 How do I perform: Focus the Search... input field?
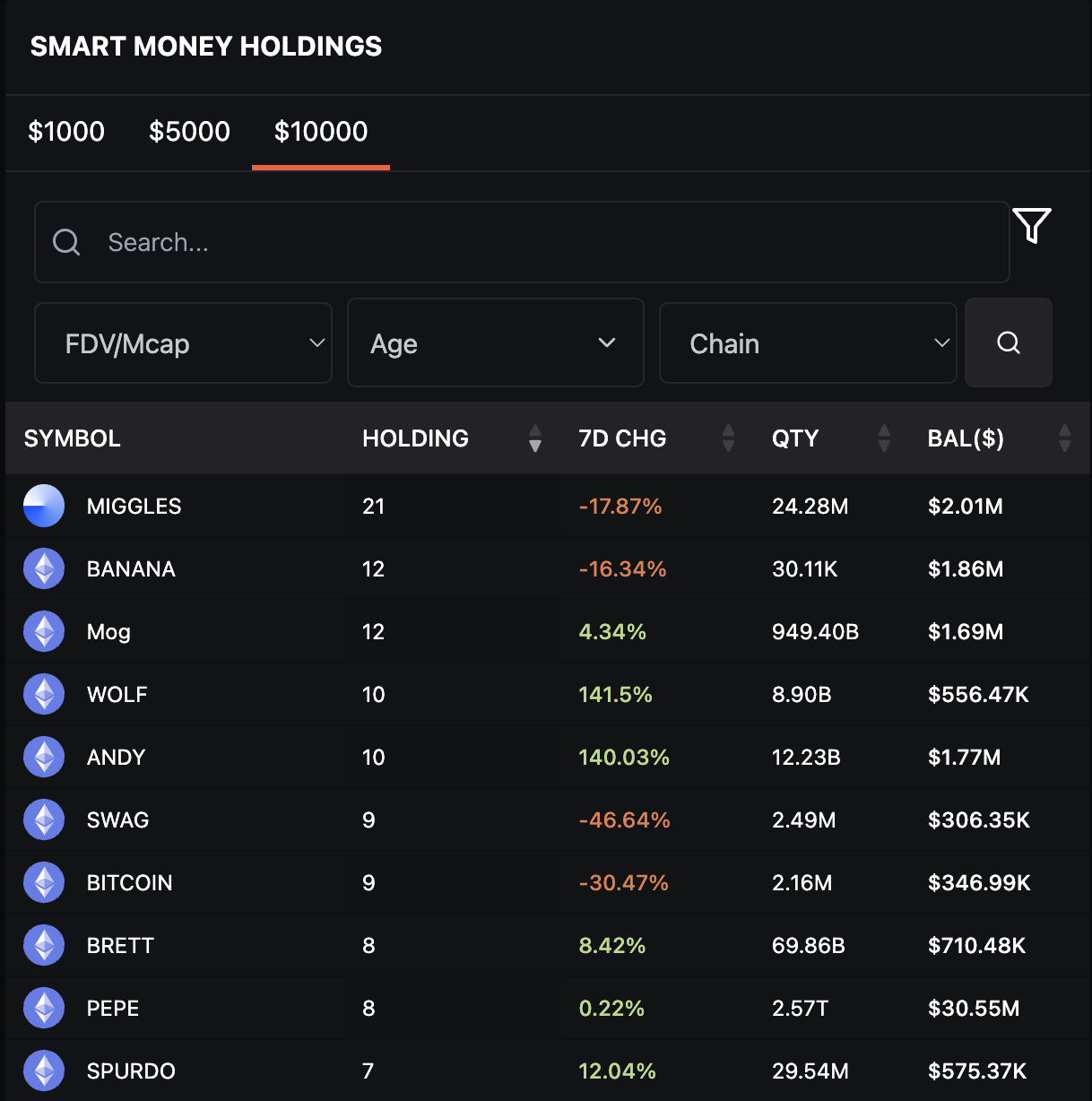coord(522,242)
